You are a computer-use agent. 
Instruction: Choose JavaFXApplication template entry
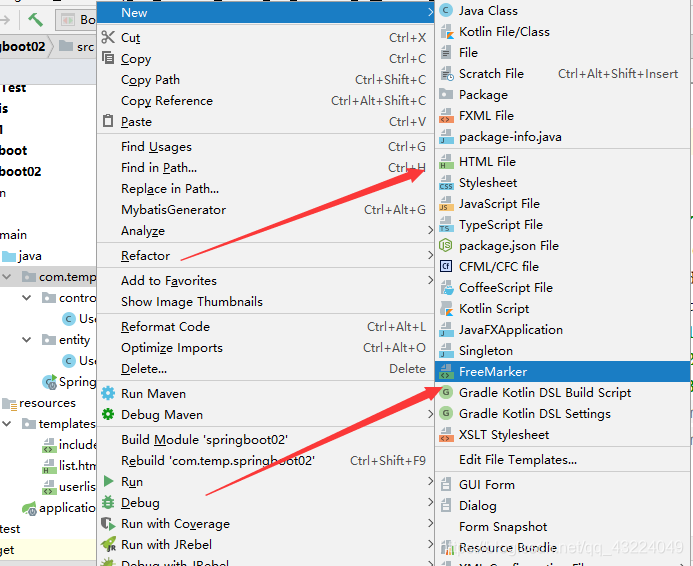[562, 330]
